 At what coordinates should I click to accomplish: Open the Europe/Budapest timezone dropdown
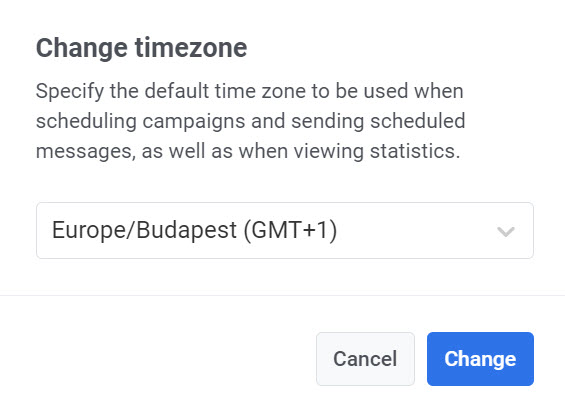click(x=285, y=230)
